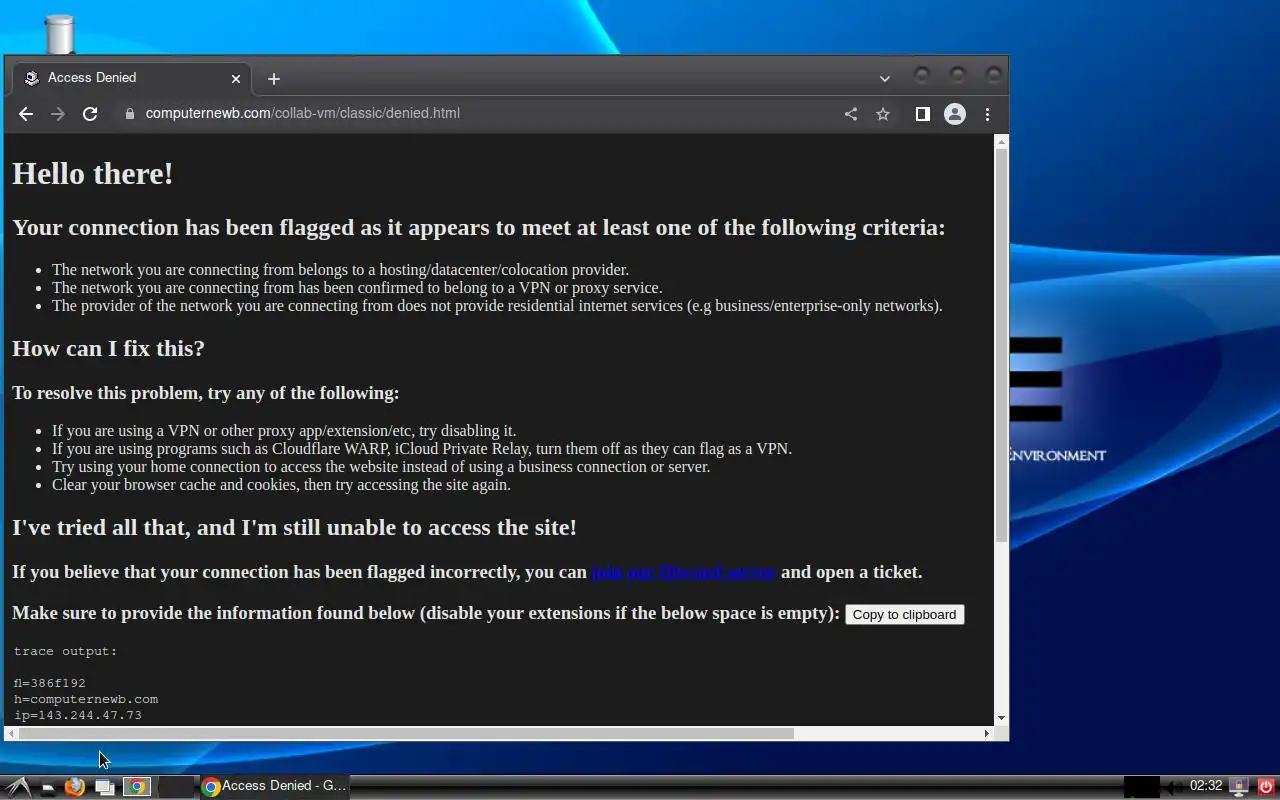Click the scroll right arrow

(x=987, y=733)
